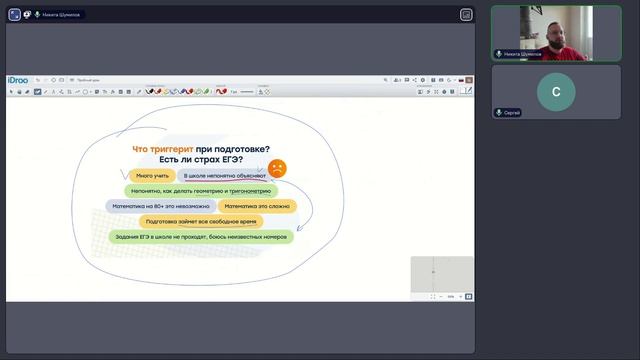This screenshot has width=640, height=360.
Task: Click the 'Много учить' yellow tag
Action: pos(152,176)
